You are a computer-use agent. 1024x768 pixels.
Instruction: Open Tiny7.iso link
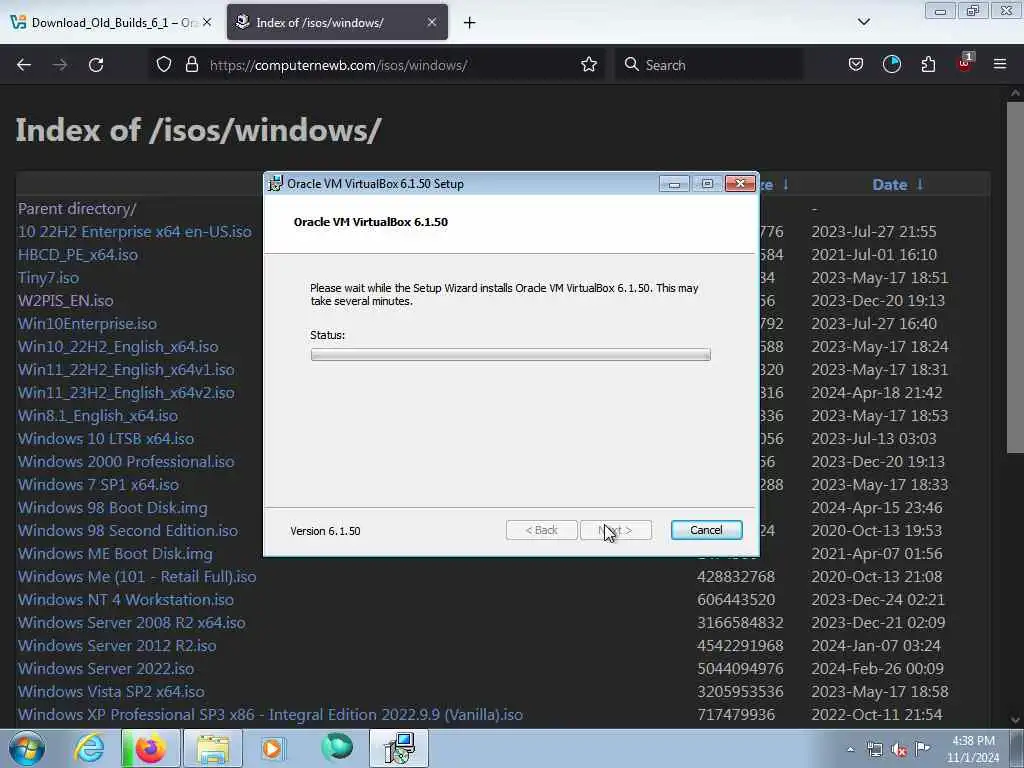pyautogui.click(x=48, y=278)
